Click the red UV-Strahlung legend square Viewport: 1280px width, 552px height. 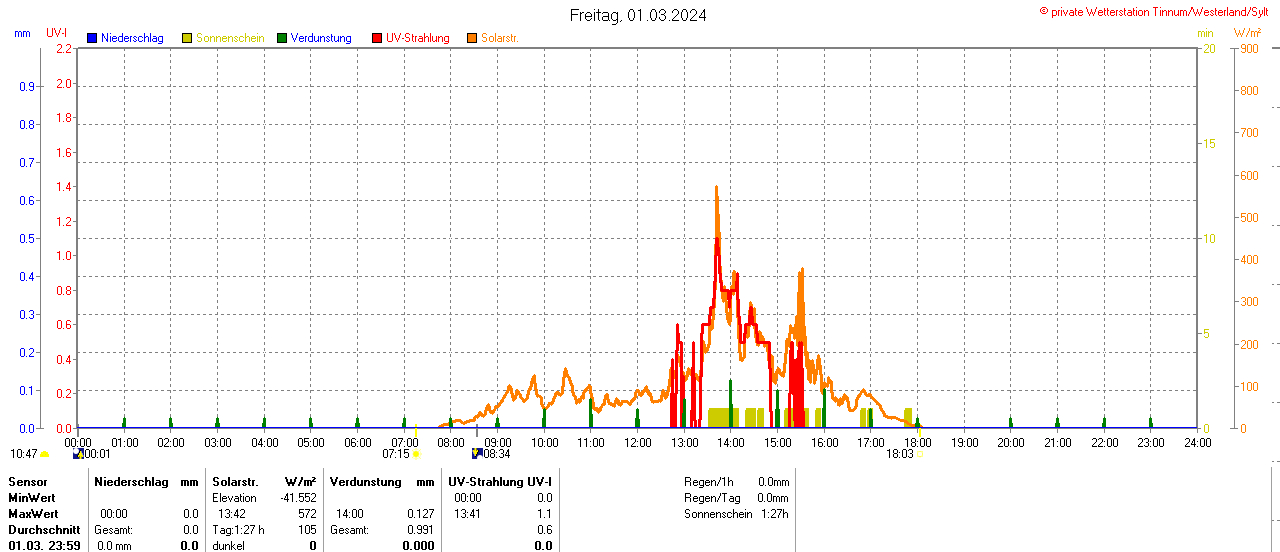click(x=377, y=38)
